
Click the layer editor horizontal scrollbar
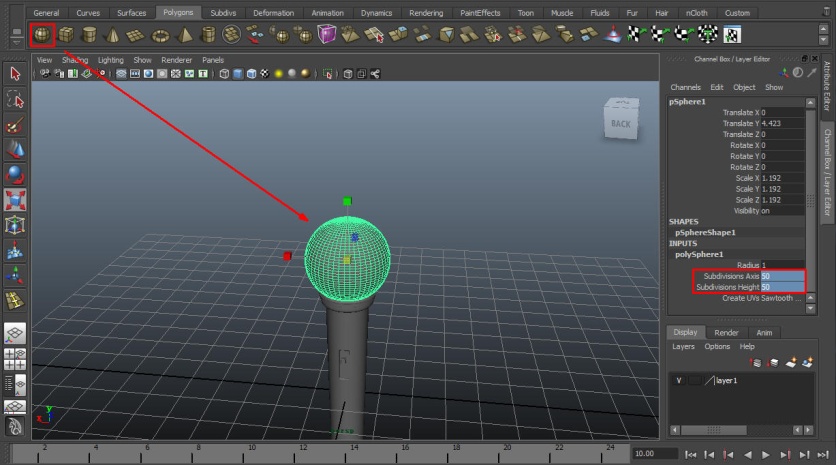click(x=713, y=430)
